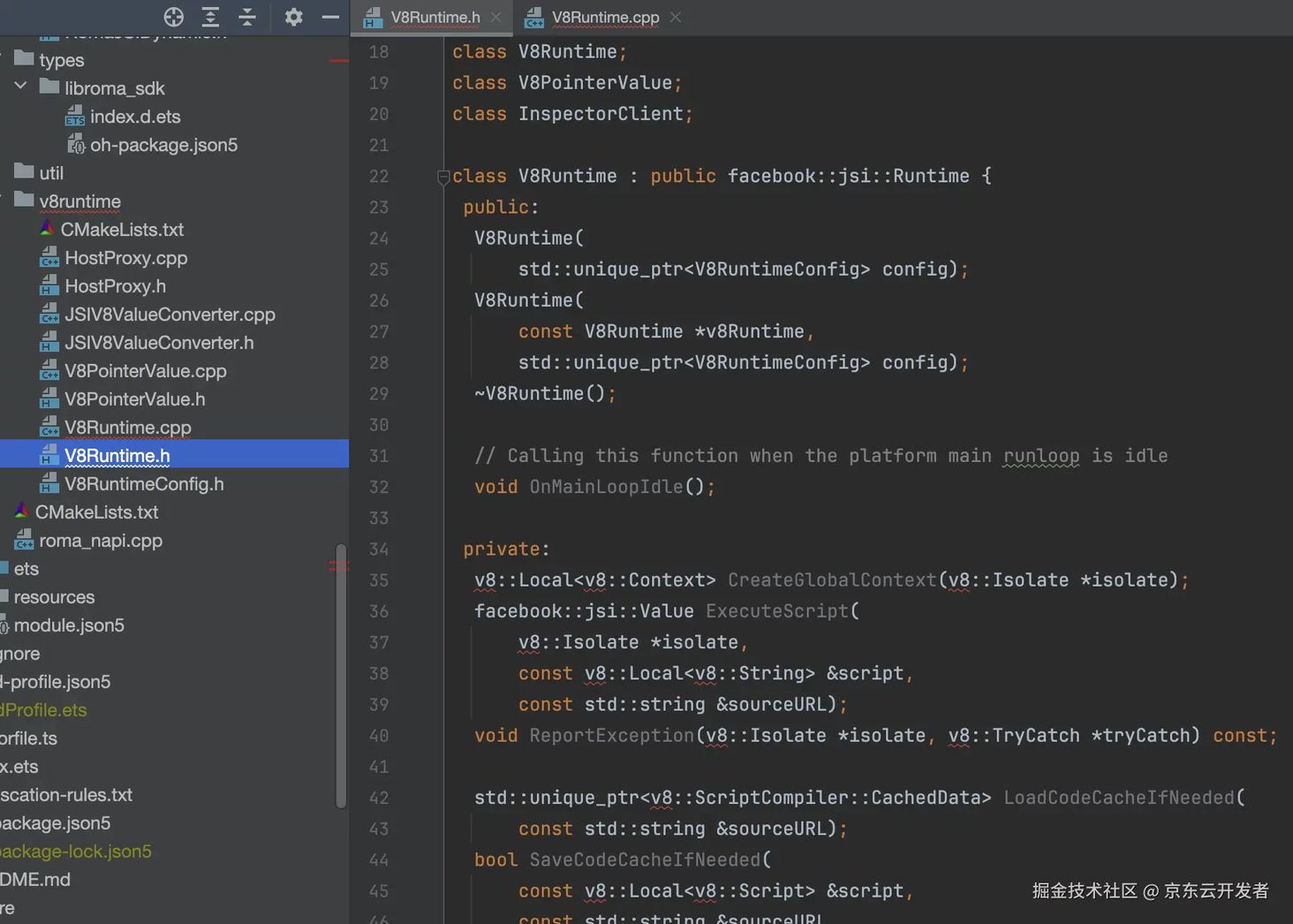Open V8RuntimeConfig.h from the tree
The width and height of the screenshot is (1293, 924).
144,484
